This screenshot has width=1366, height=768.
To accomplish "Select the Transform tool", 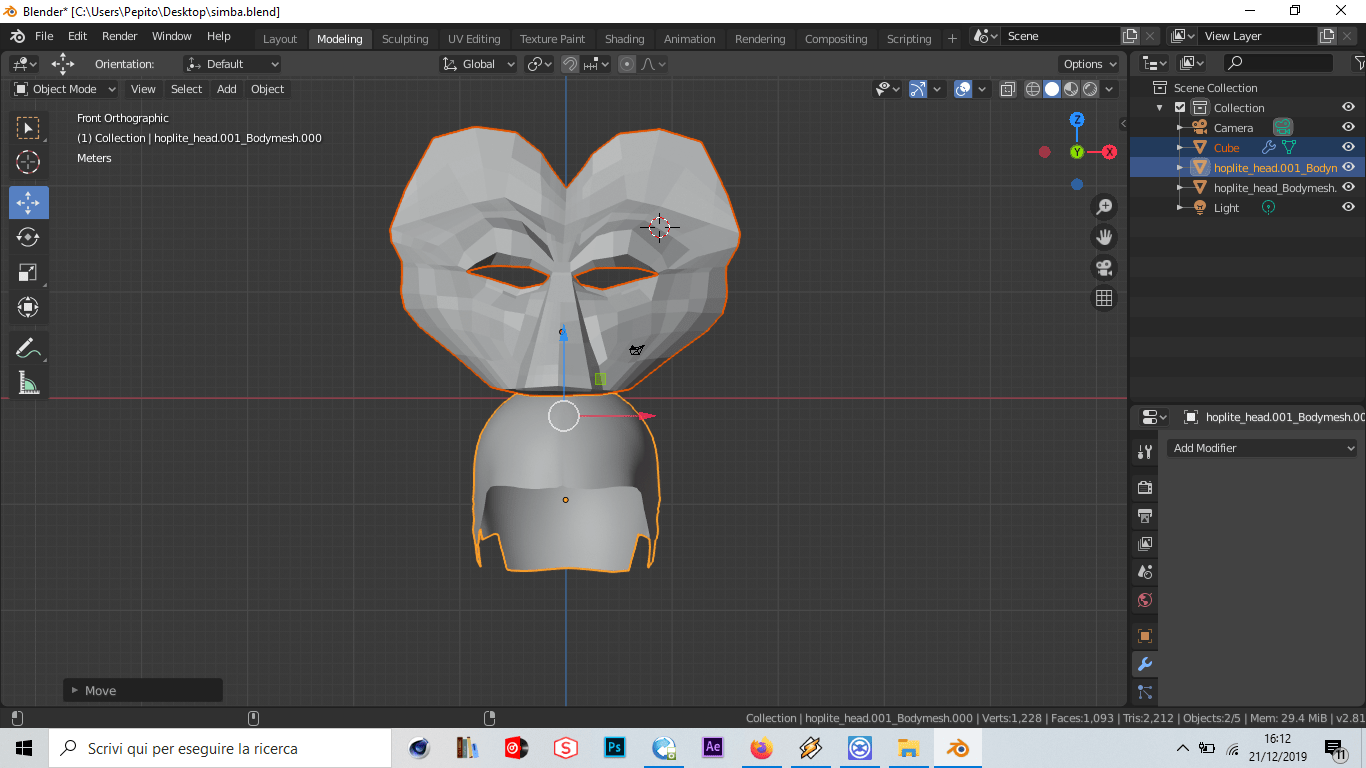I will click(x=28, y=307).
